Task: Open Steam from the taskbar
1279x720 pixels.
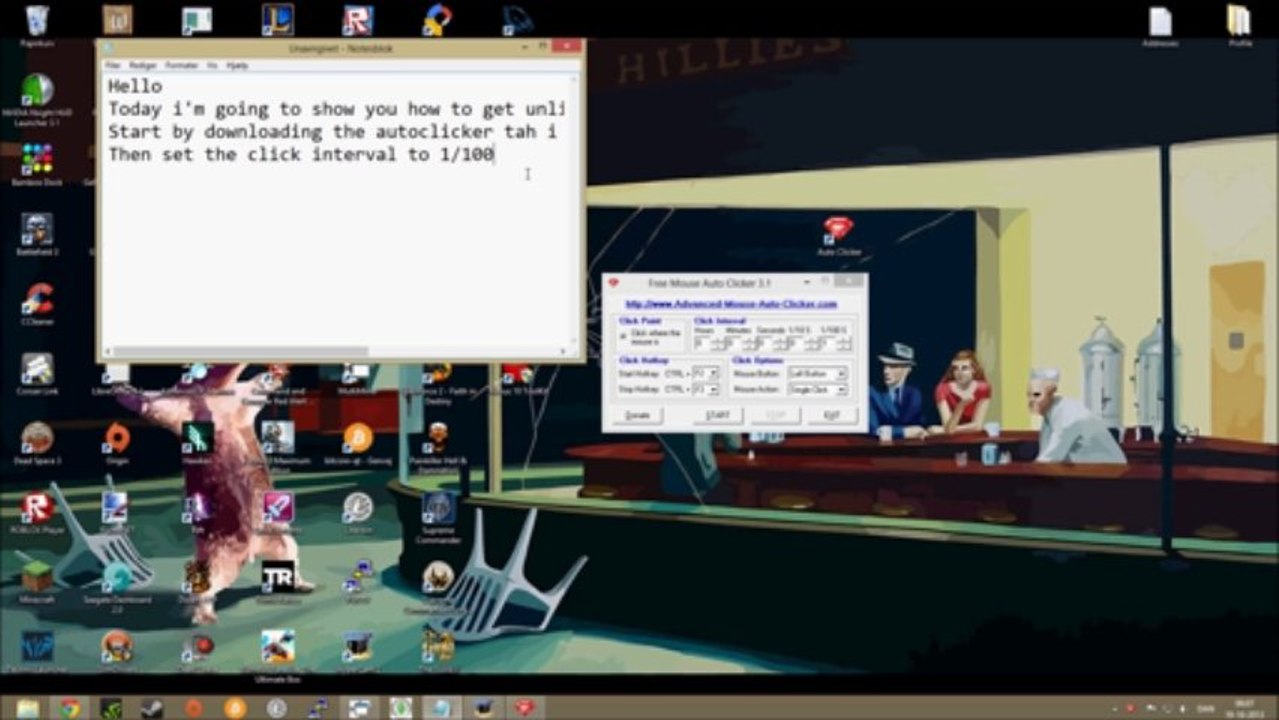Action: coord(152,708)
